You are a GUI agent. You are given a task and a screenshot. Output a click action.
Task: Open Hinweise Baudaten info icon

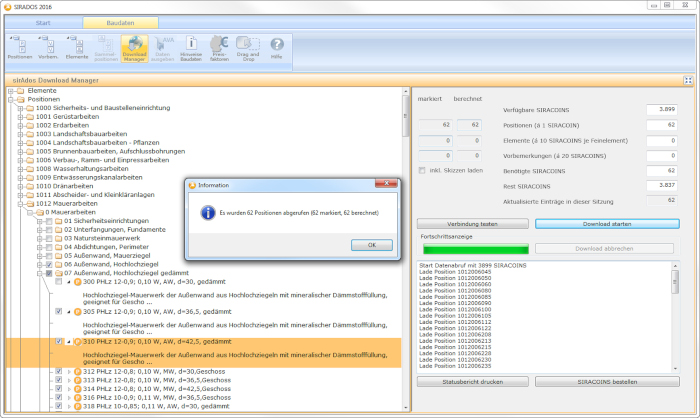tap(191, 48)
